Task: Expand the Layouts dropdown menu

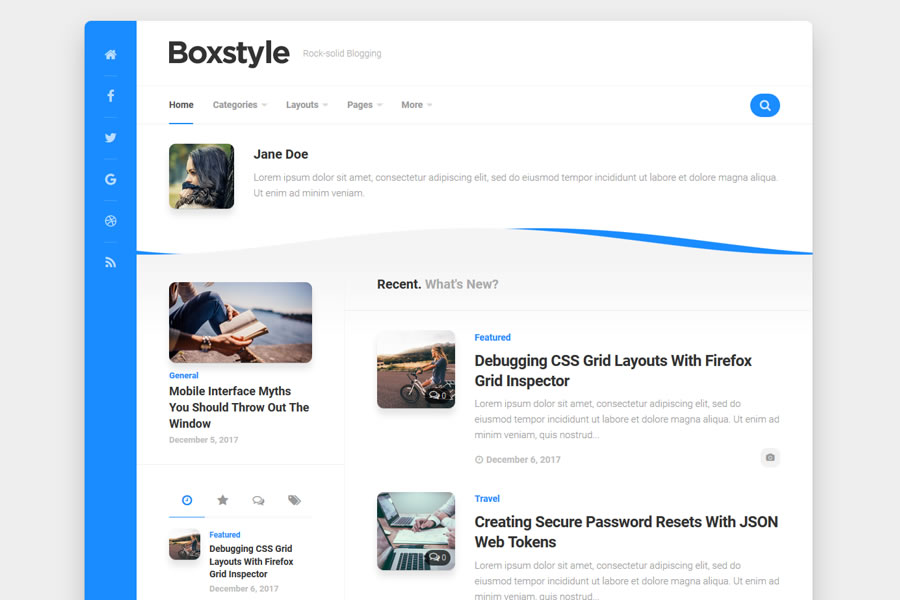Action: pos(306,105)
